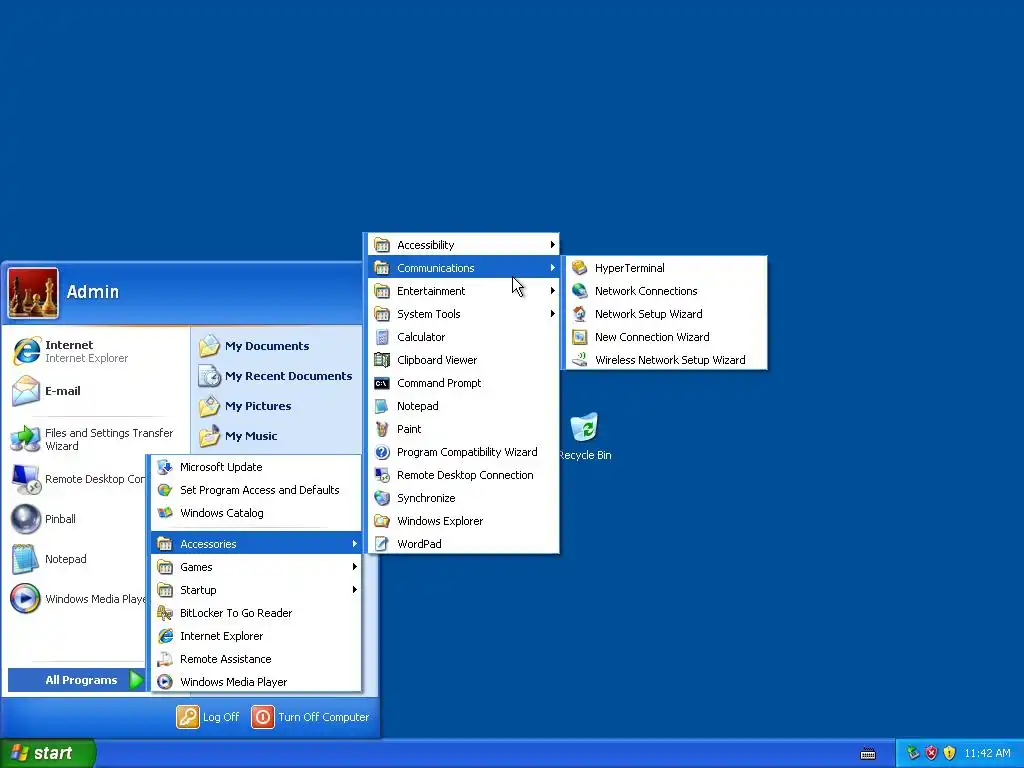Click the Calculator icon in Accessories
Viewport: 1024px width, 768px height.
pos(382,337)
